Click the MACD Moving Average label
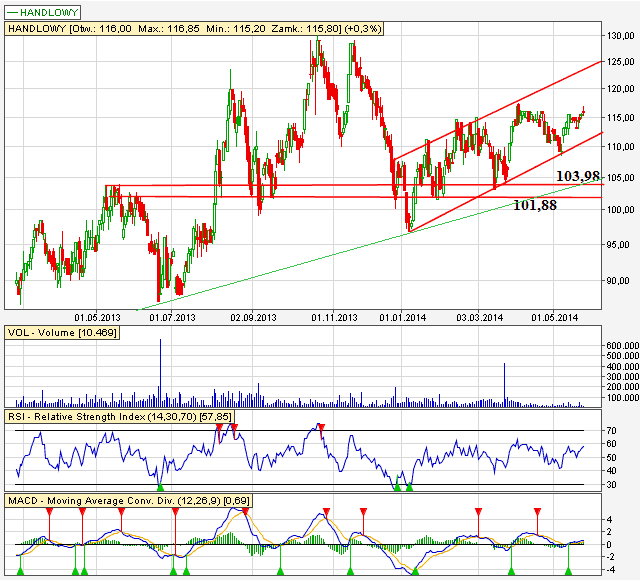Screen dimensions: 640x581 point(128,500)
